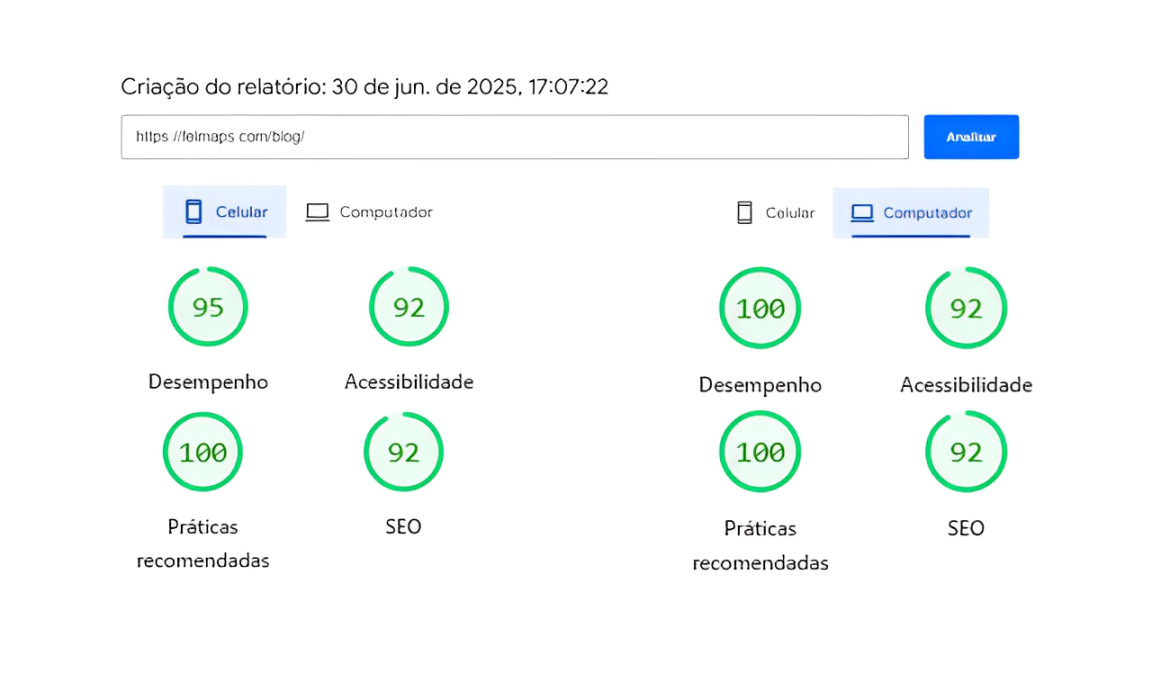This screenshot has height=691, width=1152.
Task: Click the gray phone icon in the right panel
Action: tap(744, 213)
